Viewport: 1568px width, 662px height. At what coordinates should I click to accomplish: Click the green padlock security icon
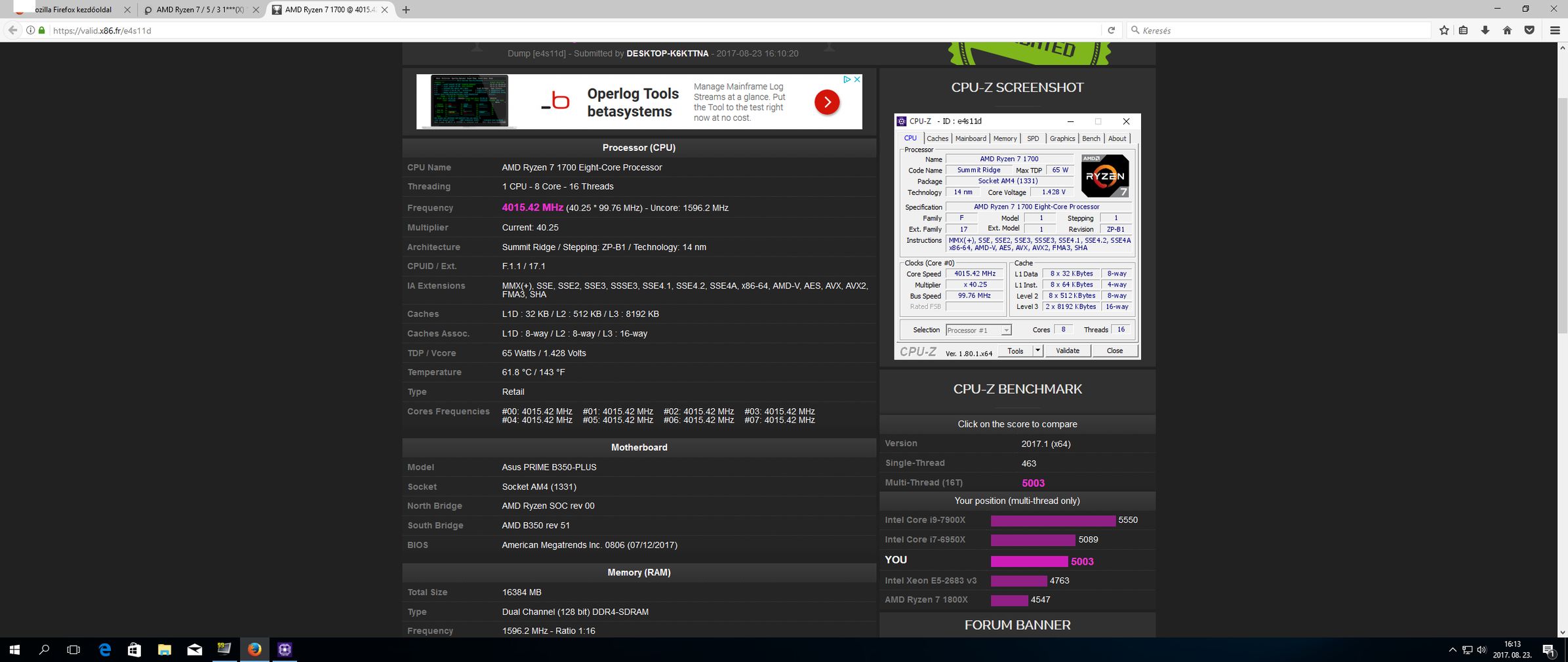click(42, 30)
